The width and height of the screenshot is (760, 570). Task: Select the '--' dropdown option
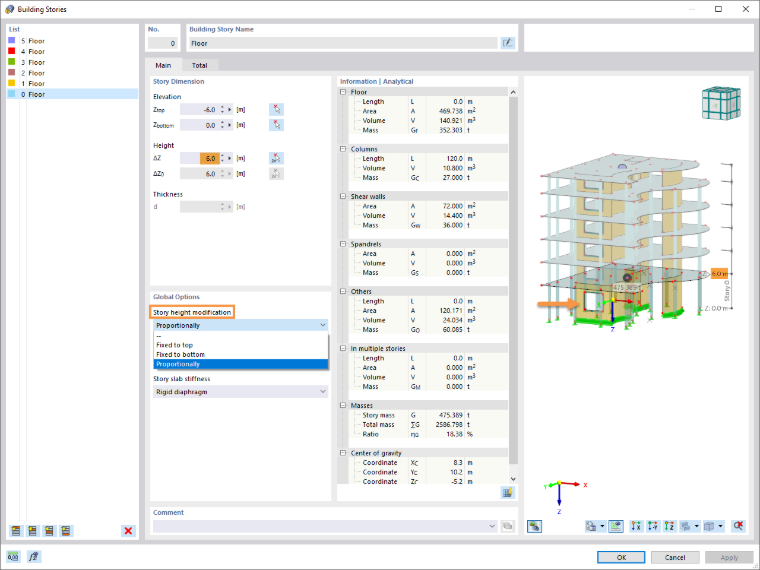[x=240, y=336]
